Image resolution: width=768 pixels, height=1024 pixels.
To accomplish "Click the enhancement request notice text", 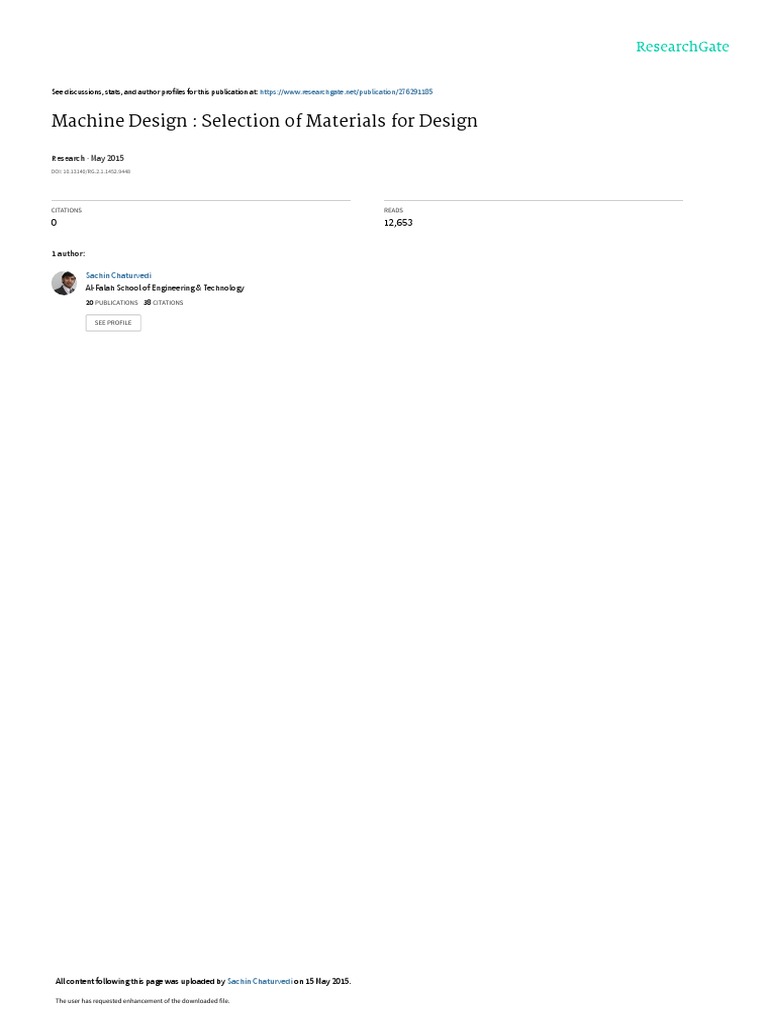I will click(x=142, y=1000).
